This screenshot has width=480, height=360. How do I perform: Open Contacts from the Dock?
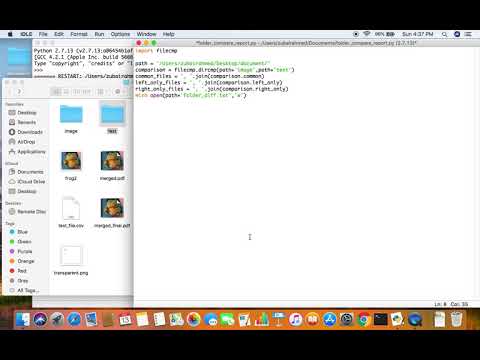click(x=108, y=319)
